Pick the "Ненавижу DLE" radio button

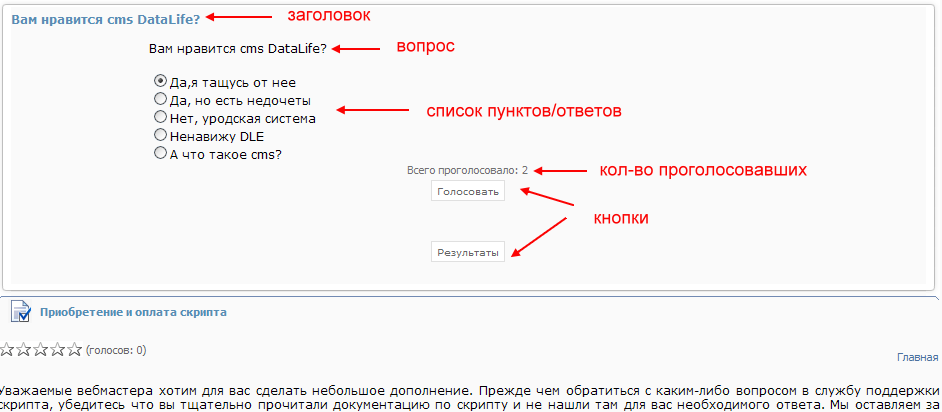160,135
